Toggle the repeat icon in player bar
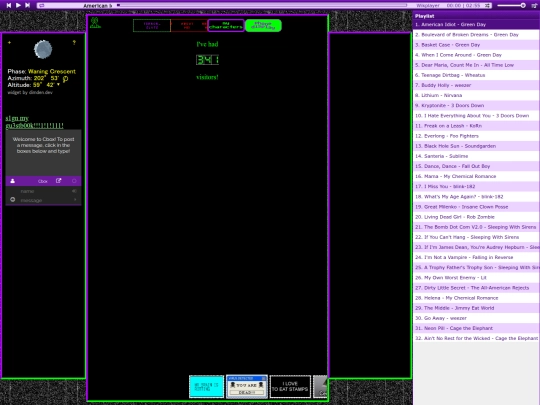This screenshot has height=405, width=540. (41, 6)
